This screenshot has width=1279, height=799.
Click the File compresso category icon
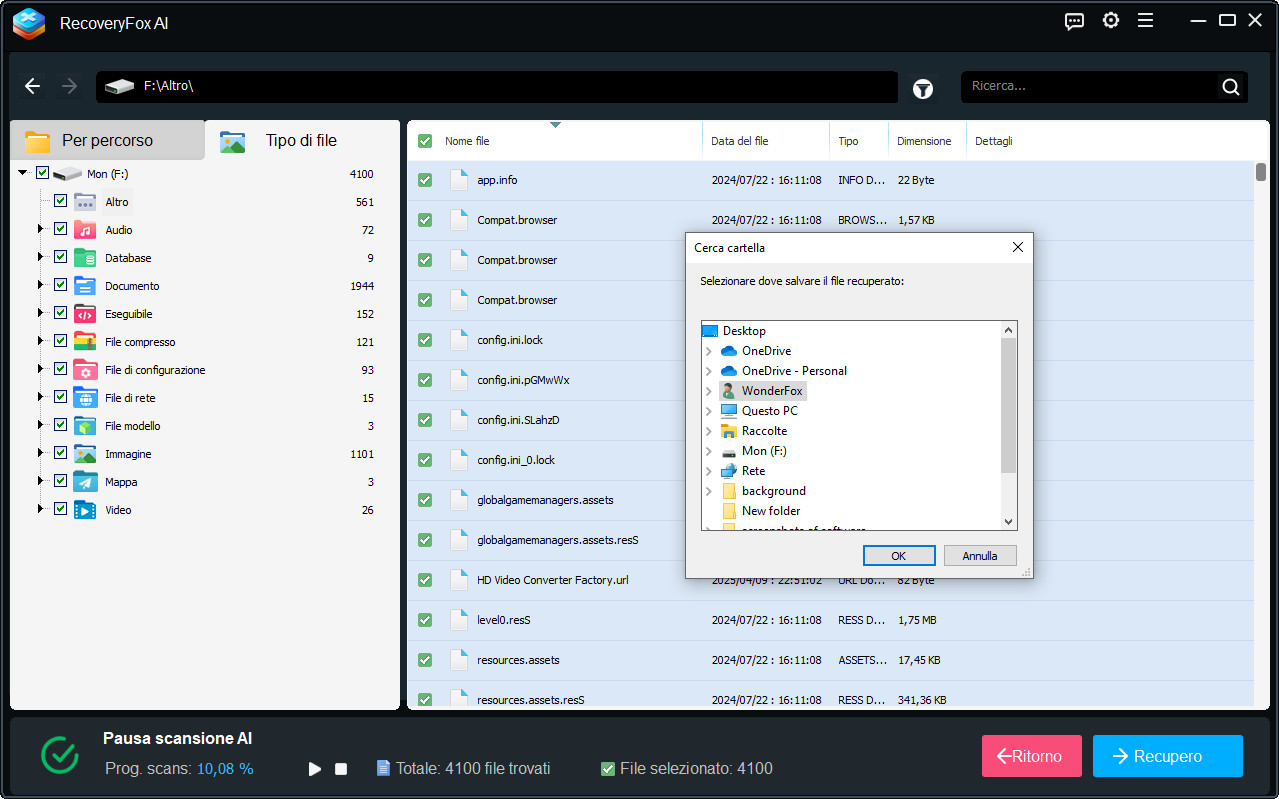click(x=85, y=342)
